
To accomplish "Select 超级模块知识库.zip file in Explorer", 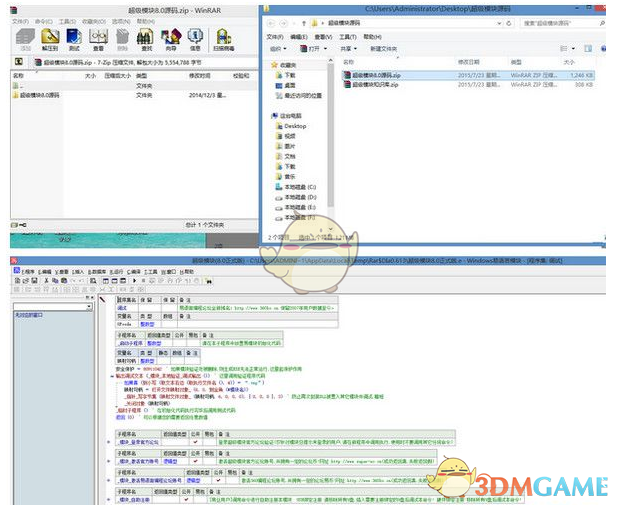I will click(468, 84).
